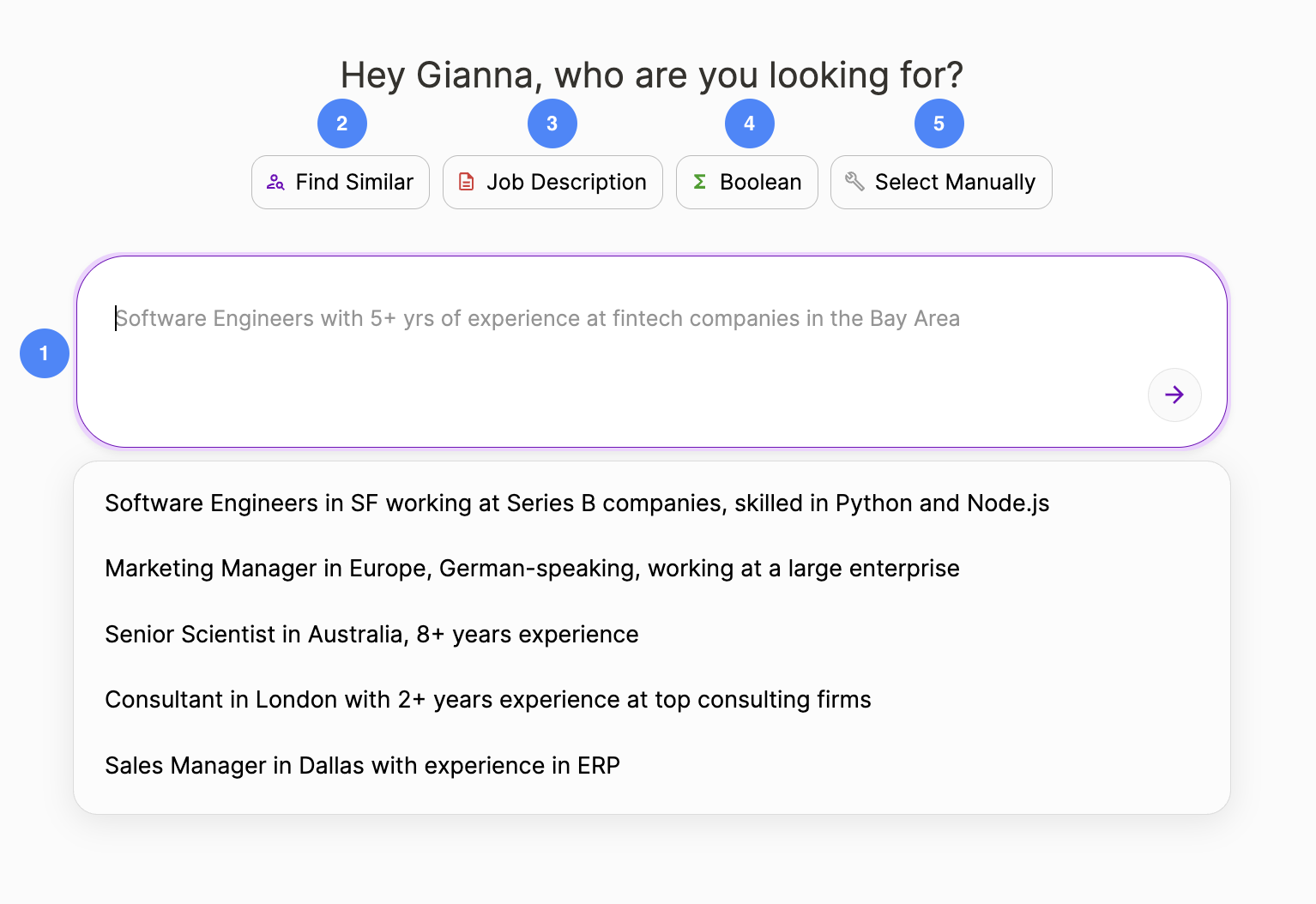Click the blue step marker numbered 3
The height and width of the screenshot is (904, 1316).
click(x=552, y=124)
